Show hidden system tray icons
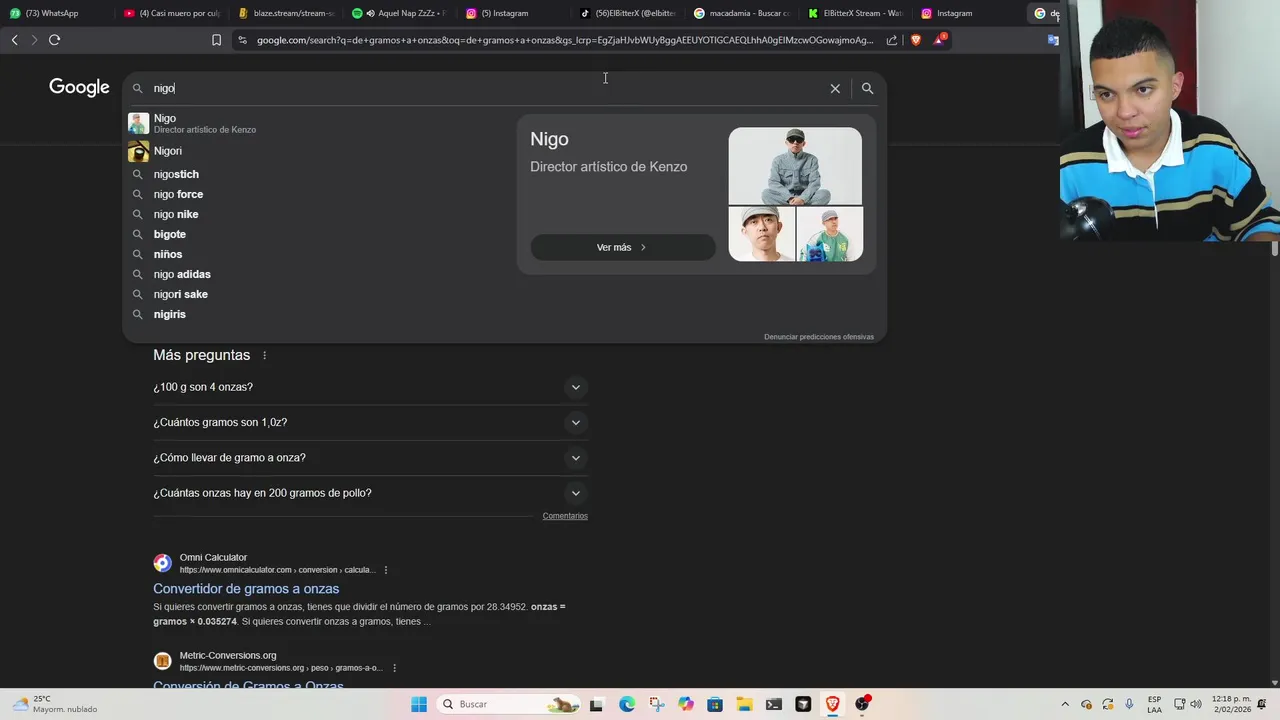Viewport: 1280px width, 720px height. point(1064,704)
